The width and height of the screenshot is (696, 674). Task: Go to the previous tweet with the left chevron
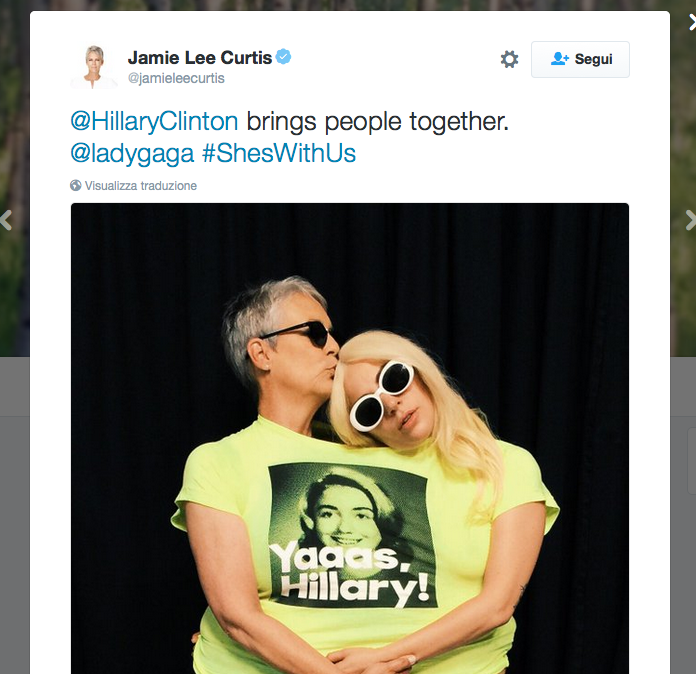(x=6, y=220)
